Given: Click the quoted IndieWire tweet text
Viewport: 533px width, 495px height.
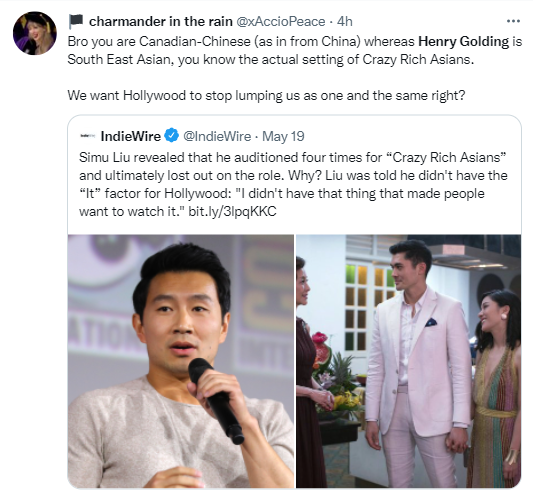Looking at the screenshot, I should (293, 184).
